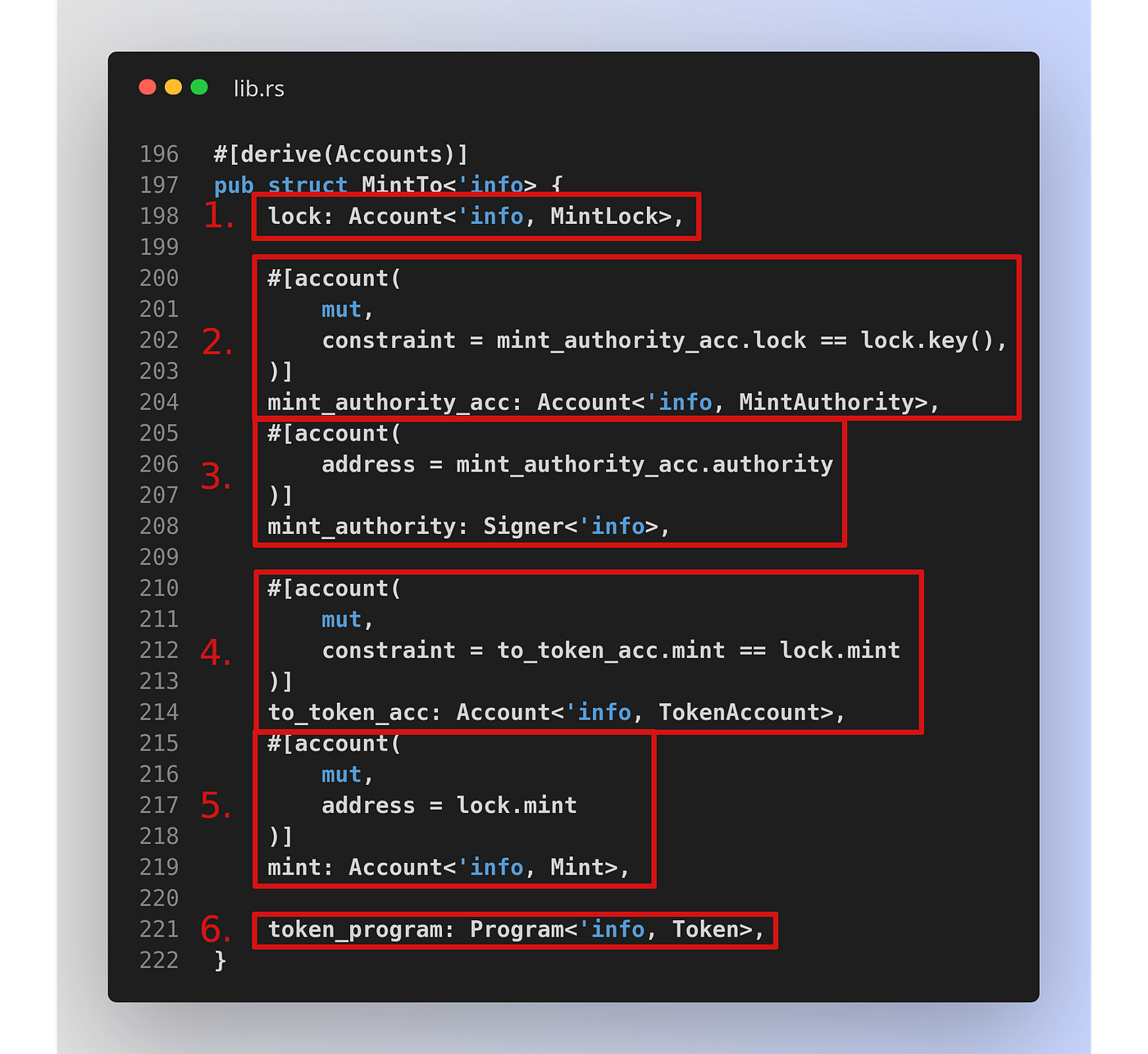Click red annotation number 6
Screen dimensions: 1148x1054
pos(216,930)
